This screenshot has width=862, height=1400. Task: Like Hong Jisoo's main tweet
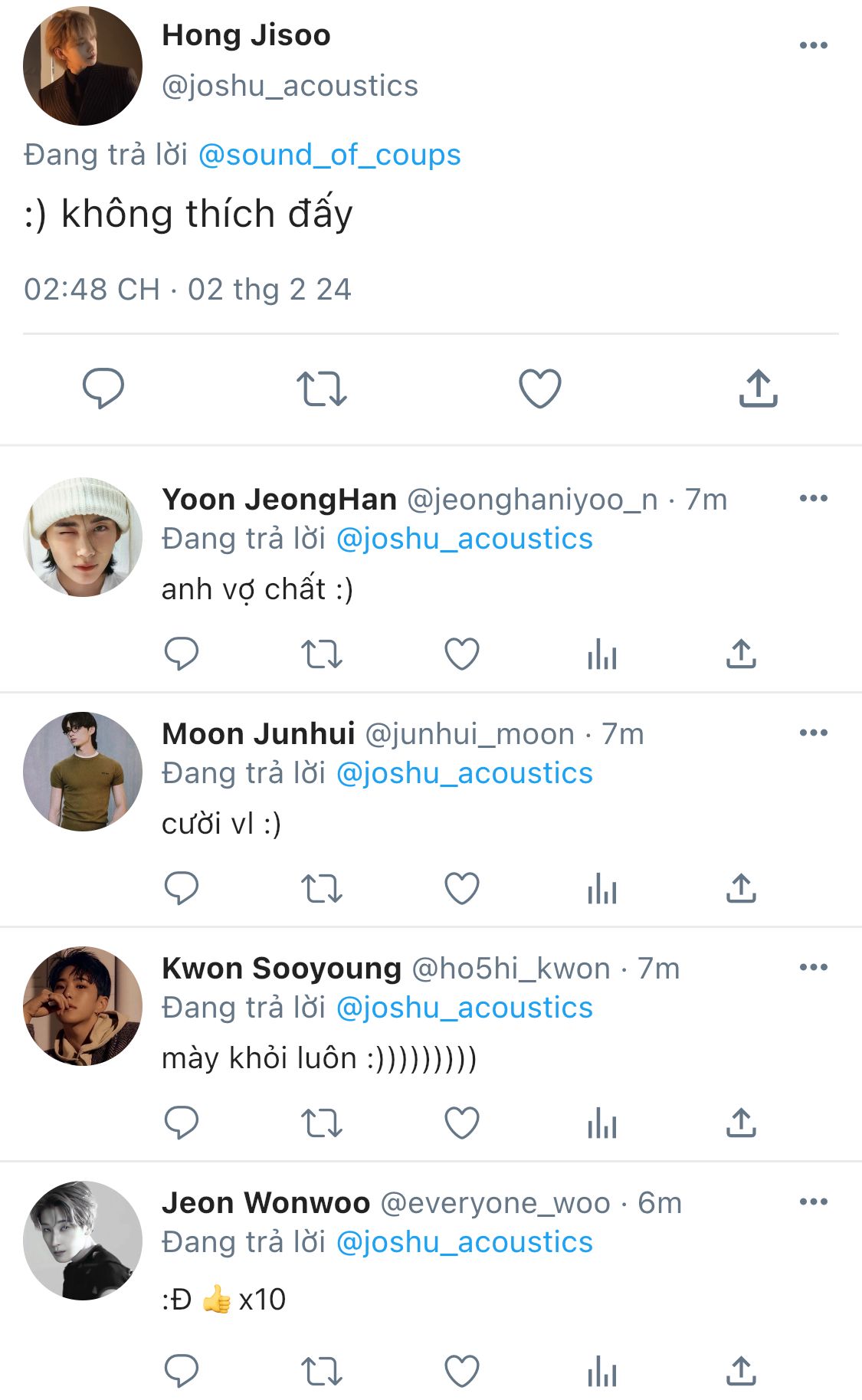[x=540, y=389]
